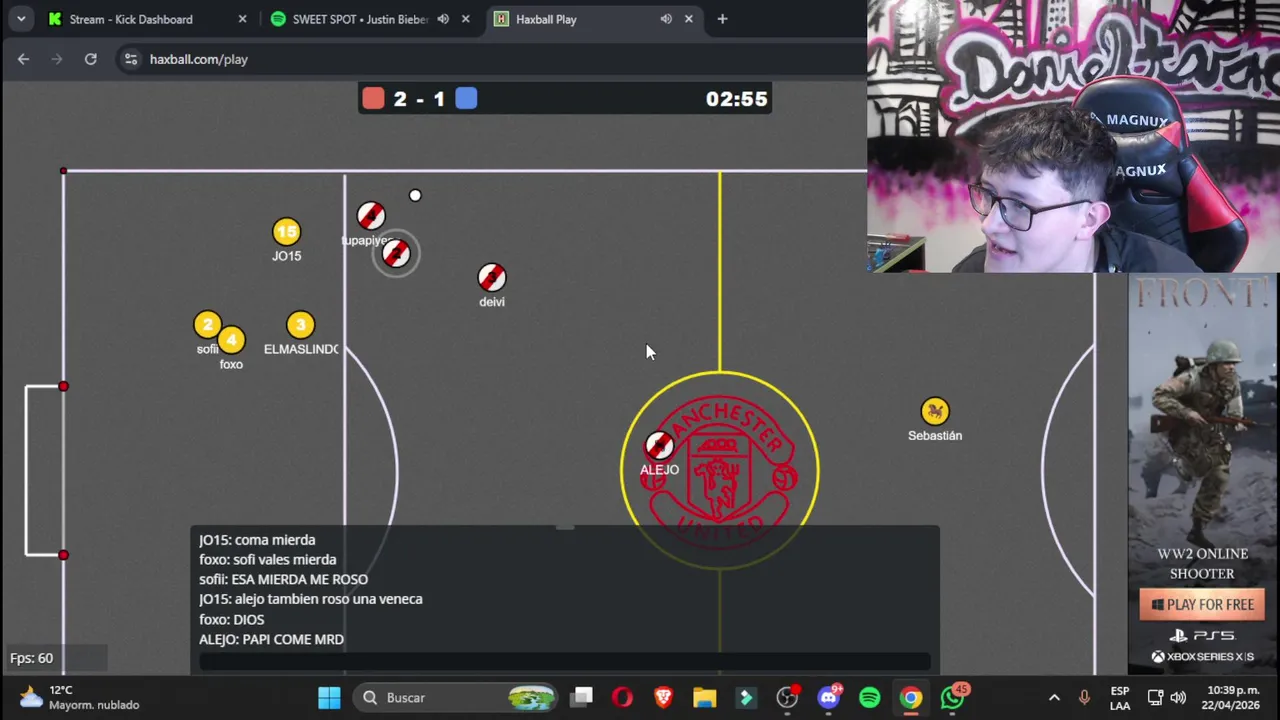Open OBS Studio from the taskbar

click(x=788, y=697)
